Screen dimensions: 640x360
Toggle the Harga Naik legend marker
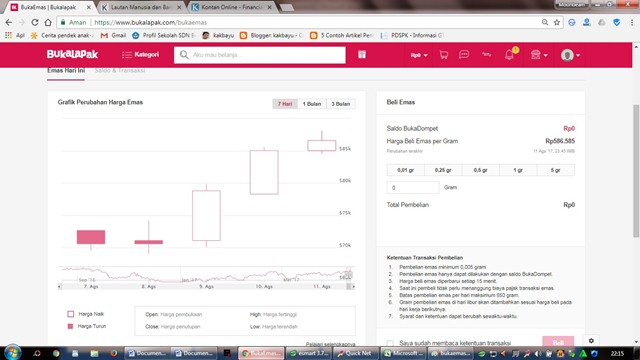click(x=71, y=314)
